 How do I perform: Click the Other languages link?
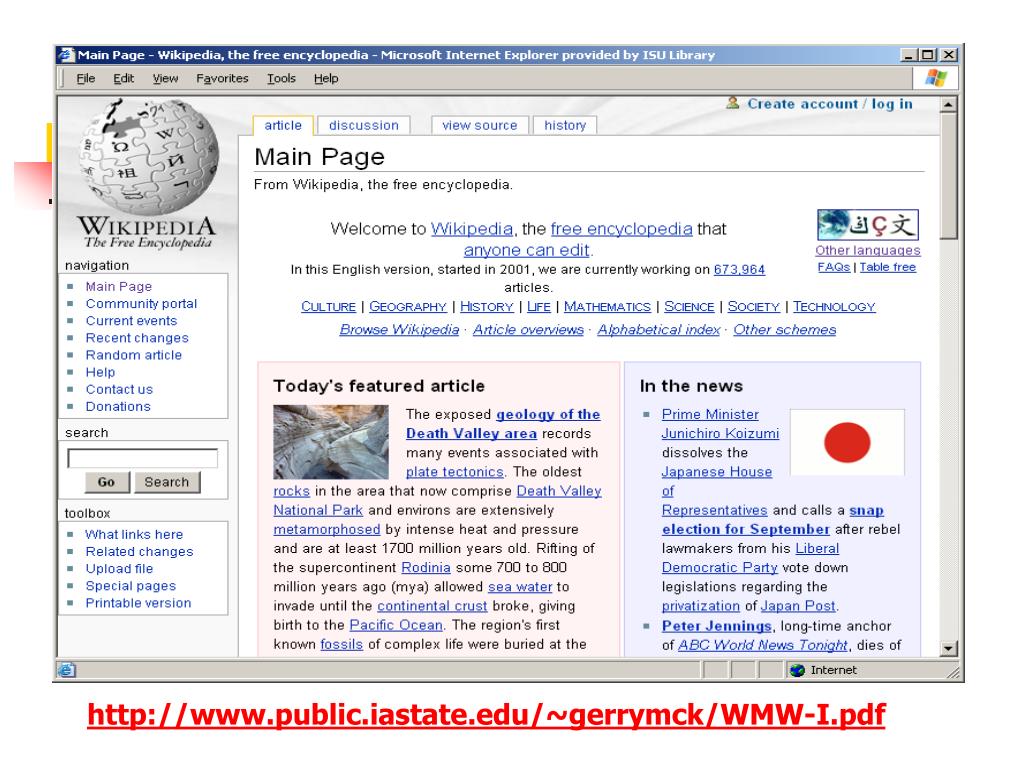[x=867, y=250]
